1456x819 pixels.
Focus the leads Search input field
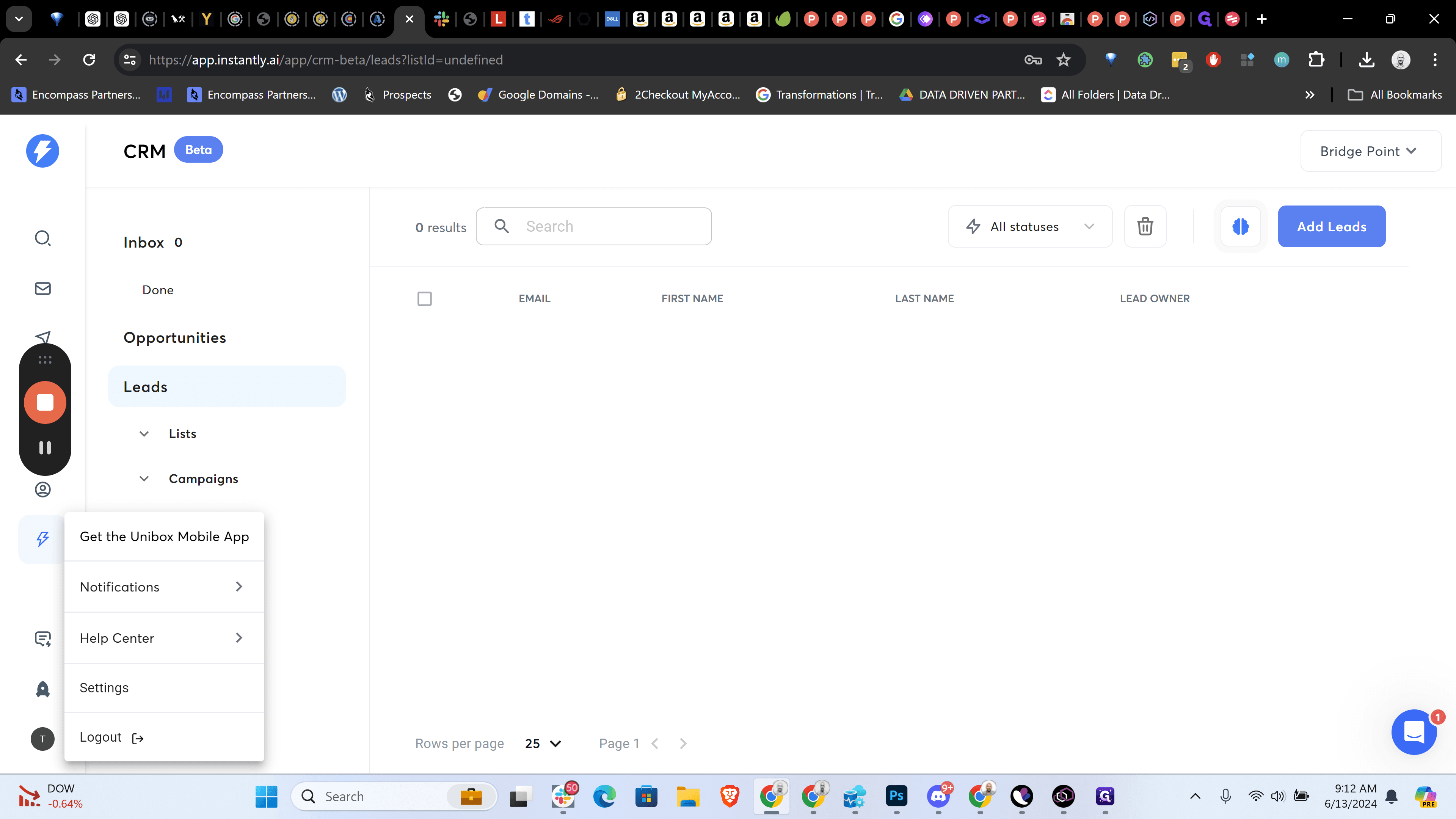tap(593, 226)
